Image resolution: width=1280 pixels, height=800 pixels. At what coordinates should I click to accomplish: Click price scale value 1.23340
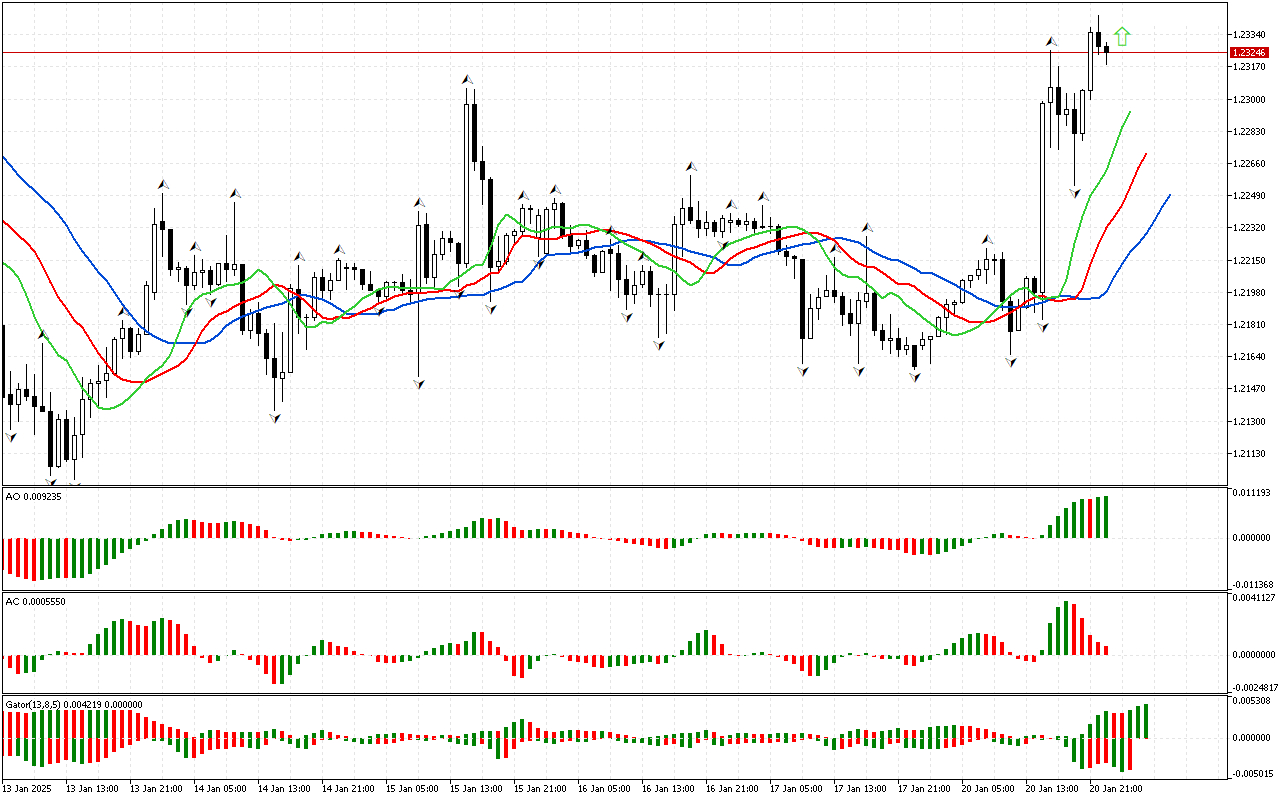point(1250,35)
